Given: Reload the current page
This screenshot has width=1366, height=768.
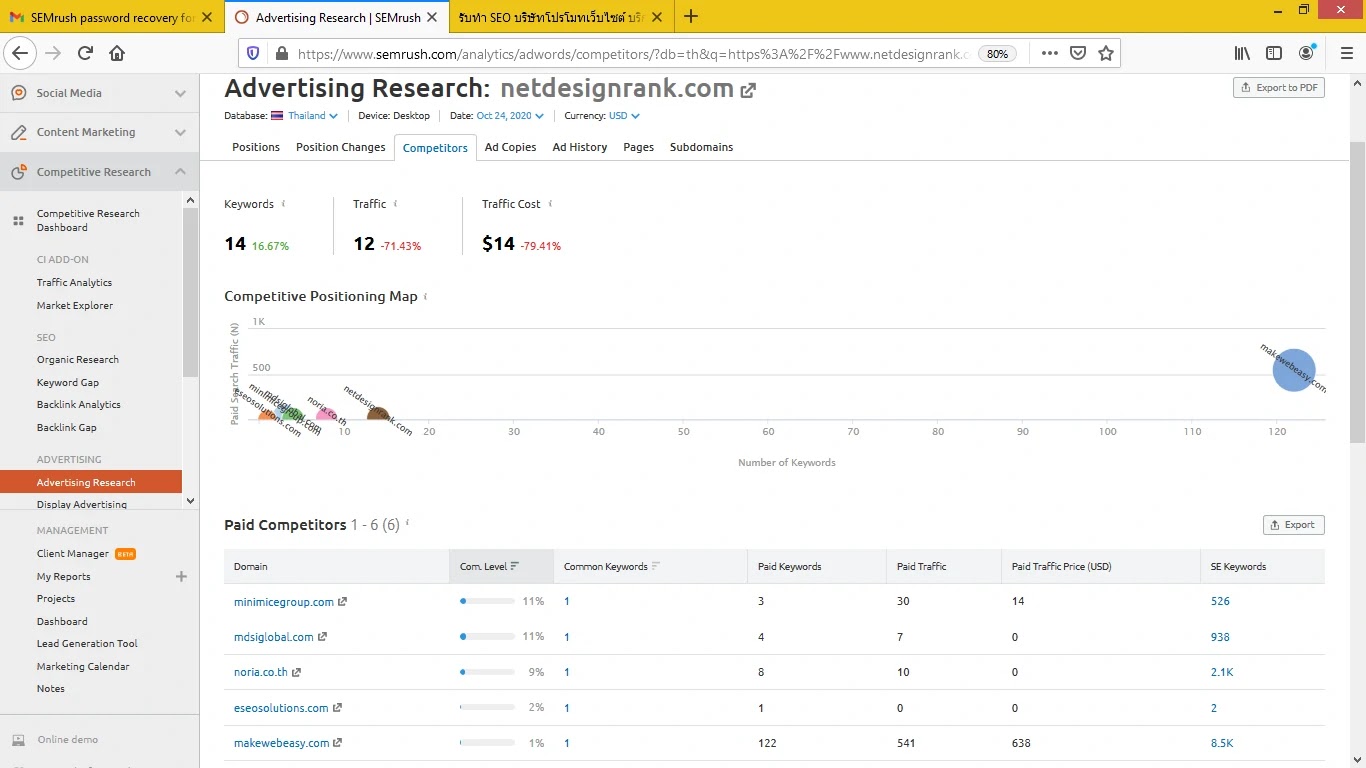Looking at the screenshot, I should [86, 54].
